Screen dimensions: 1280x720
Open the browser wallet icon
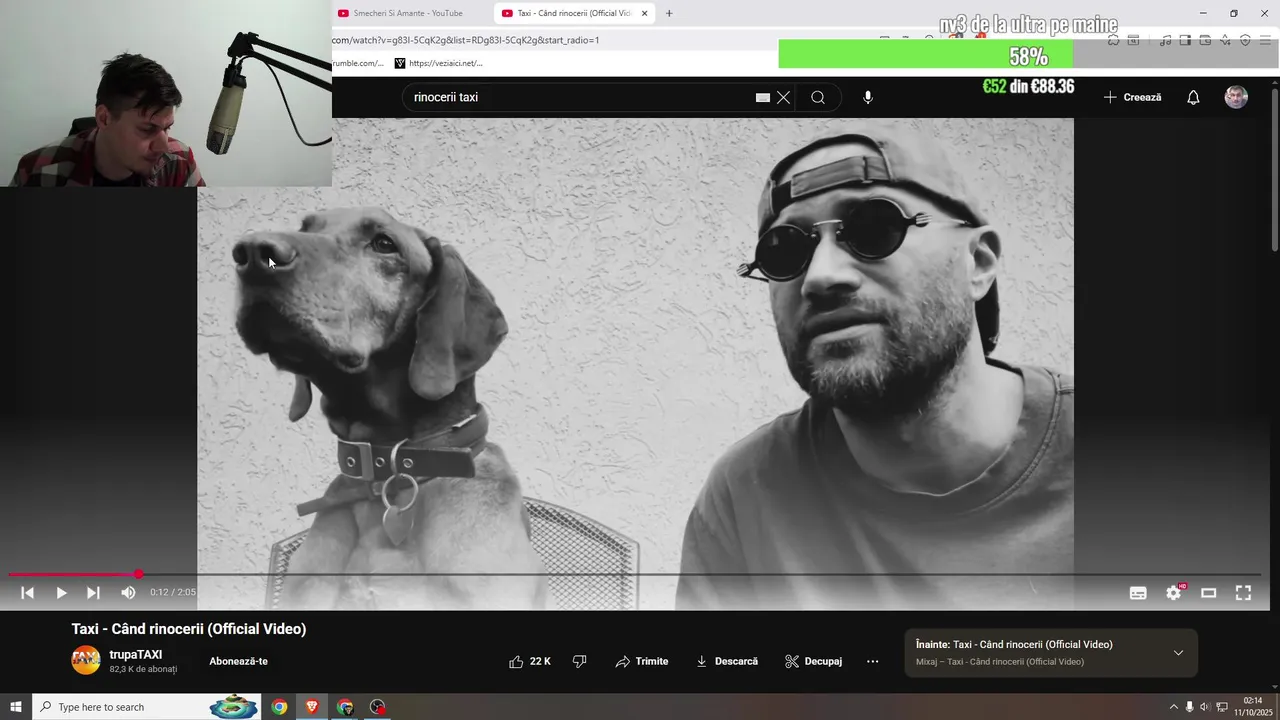1205,40
